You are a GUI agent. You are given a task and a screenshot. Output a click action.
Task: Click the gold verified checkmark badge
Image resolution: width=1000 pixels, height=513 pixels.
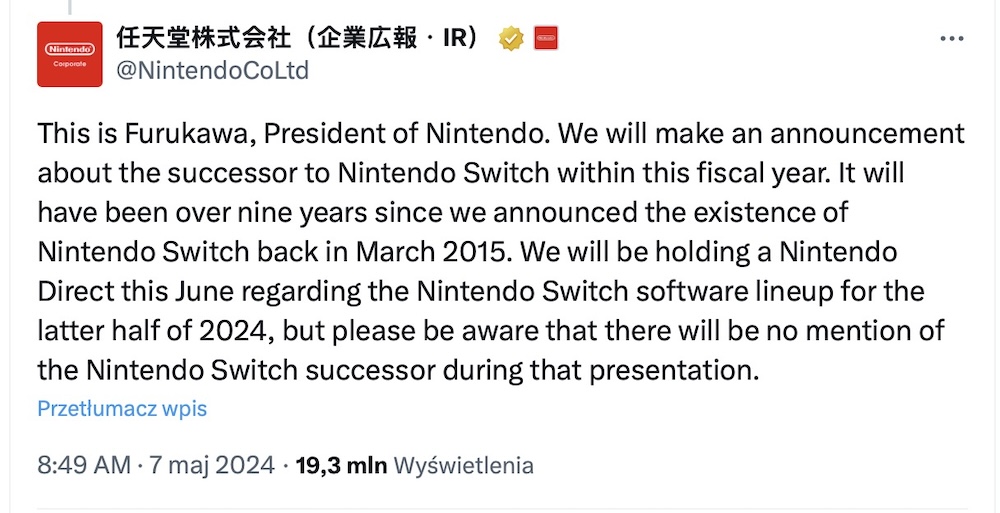point(511,39)
